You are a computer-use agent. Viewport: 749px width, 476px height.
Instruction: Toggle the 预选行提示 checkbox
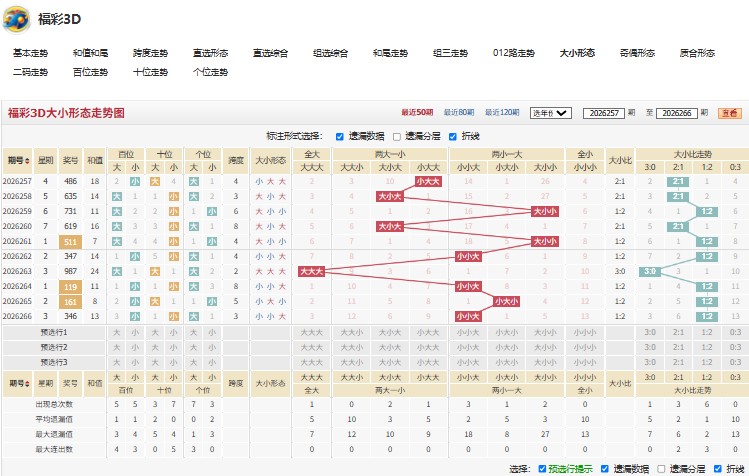(542, 469)
